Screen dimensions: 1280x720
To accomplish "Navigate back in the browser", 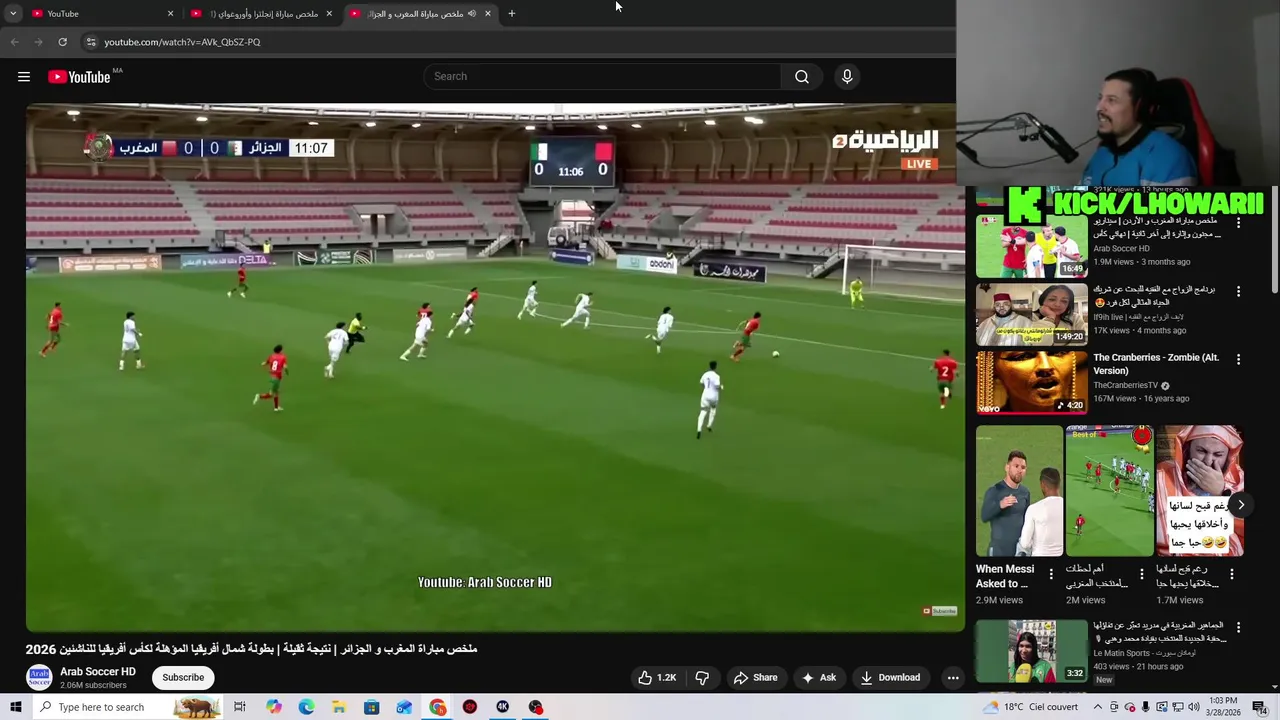I will point(14,42).
